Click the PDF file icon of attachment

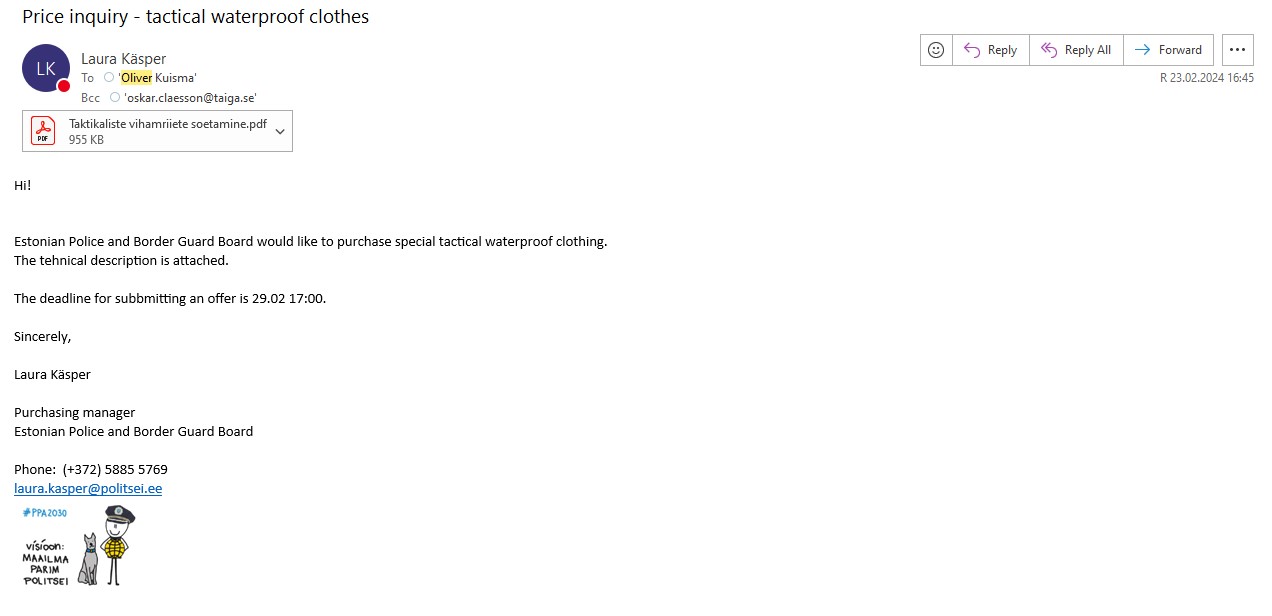pyautogui.click(x=43, y=131)
